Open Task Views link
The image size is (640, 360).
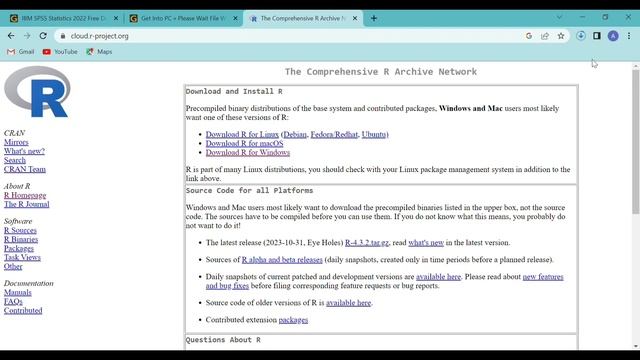click(22, 257)
